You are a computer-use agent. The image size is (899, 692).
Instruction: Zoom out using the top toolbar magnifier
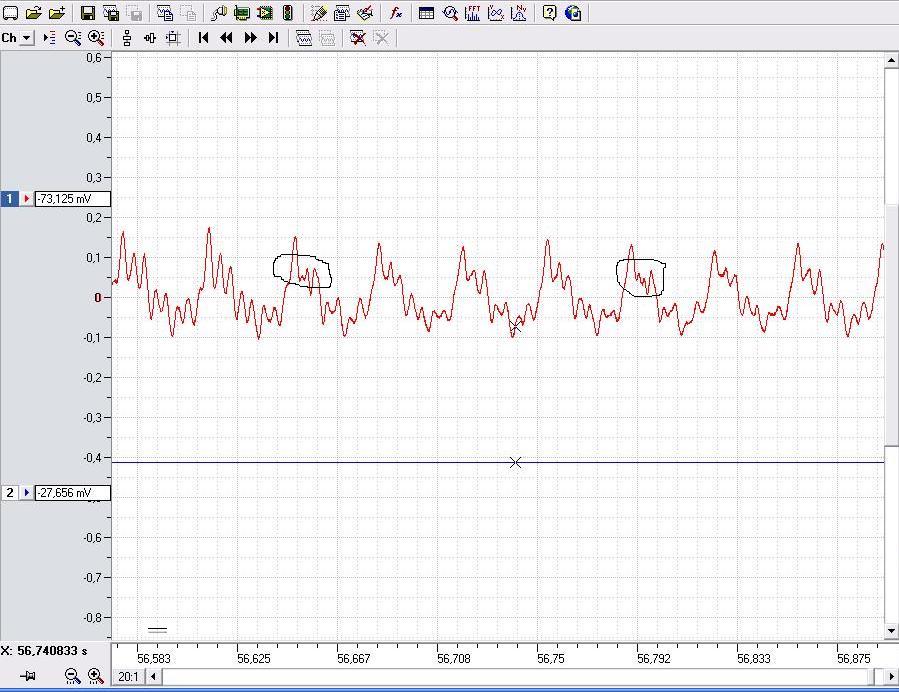coord(73,38)
